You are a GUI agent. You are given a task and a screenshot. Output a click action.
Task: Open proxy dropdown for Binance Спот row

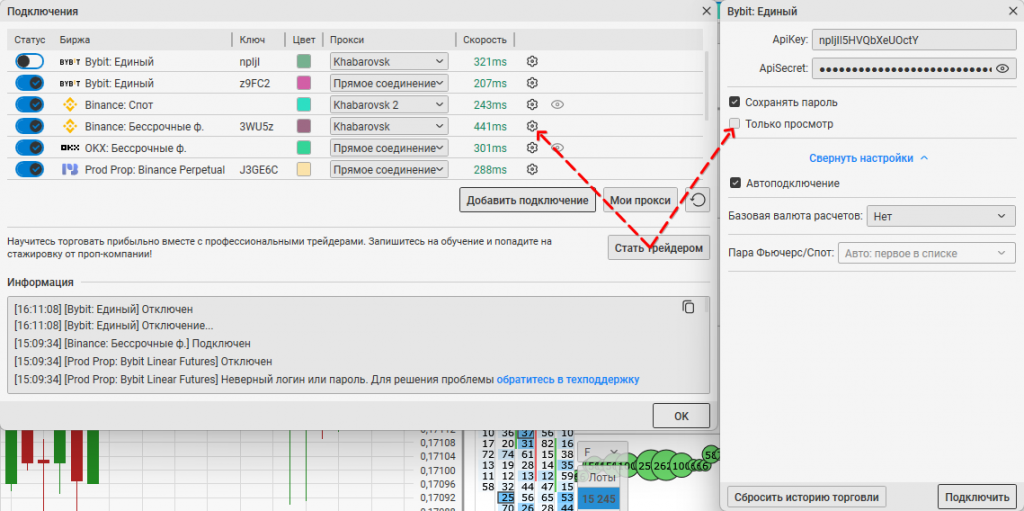click(388, 105)
